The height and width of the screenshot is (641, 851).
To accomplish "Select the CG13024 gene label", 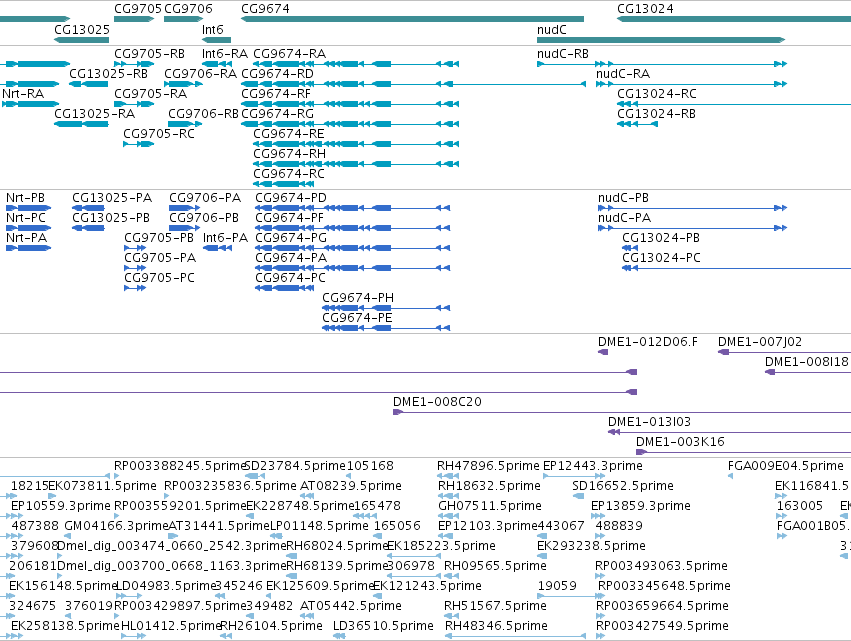I will pyautogui.click(x=645, y=9).
